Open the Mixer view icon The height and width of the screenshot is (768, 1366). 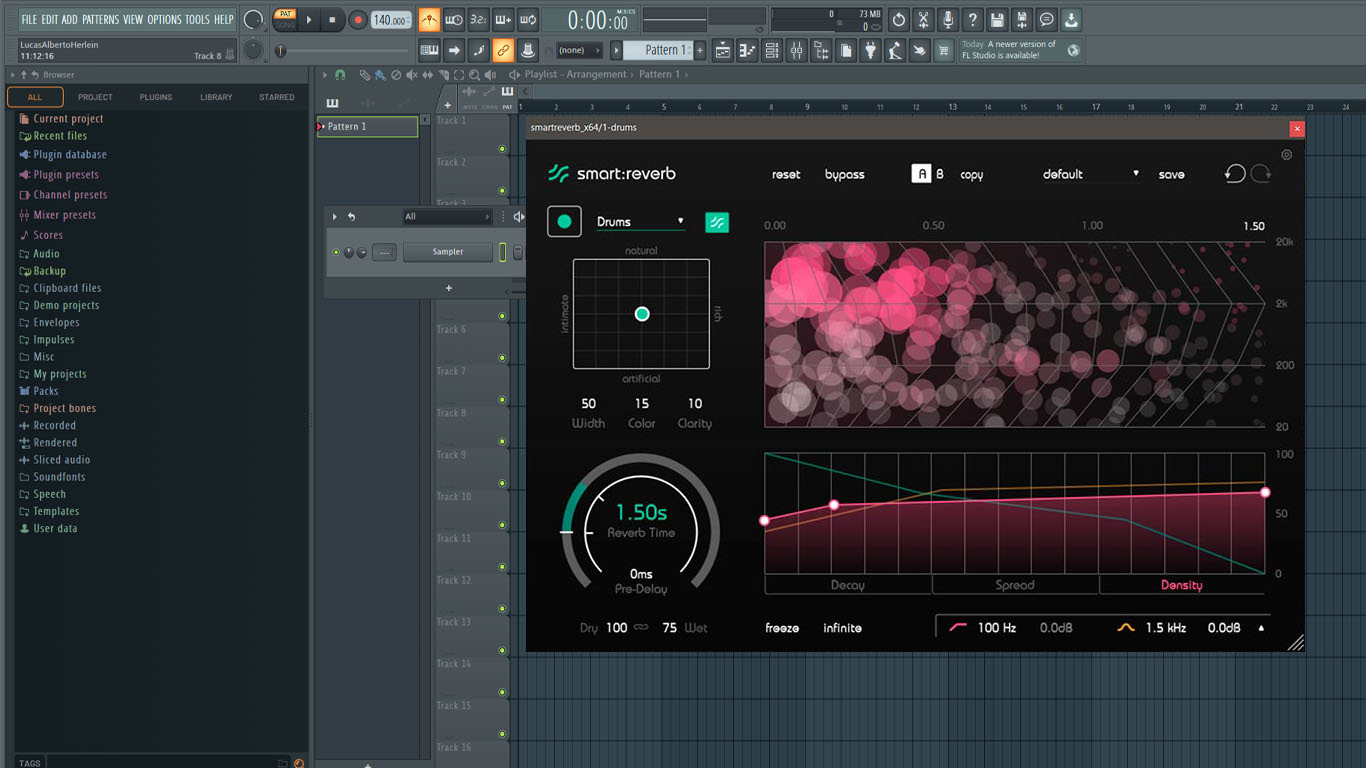pyautogui.click(x=796, y=50)
